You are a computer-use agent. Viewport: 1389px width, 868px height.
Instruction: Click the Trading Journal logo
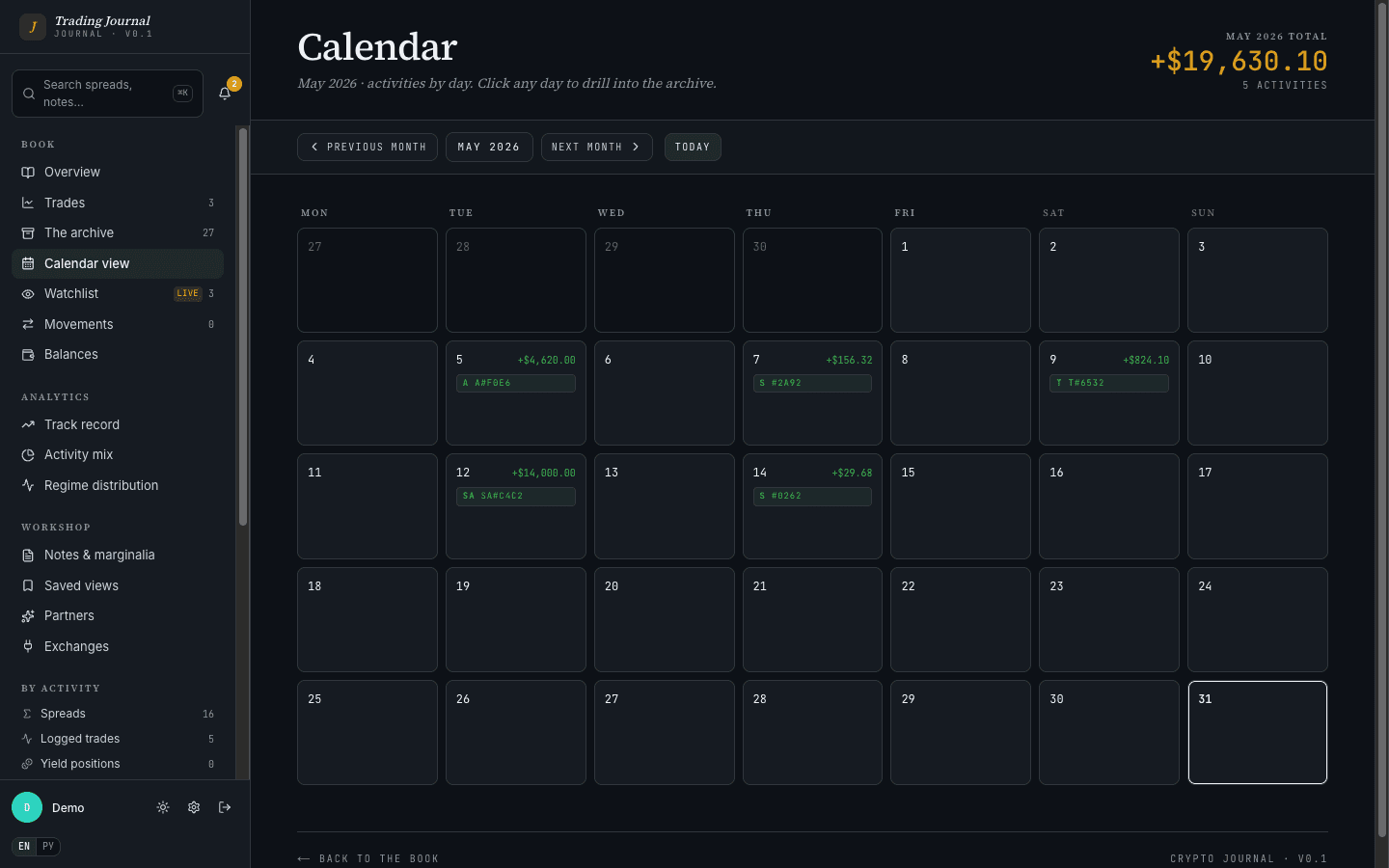click(33, 27)
